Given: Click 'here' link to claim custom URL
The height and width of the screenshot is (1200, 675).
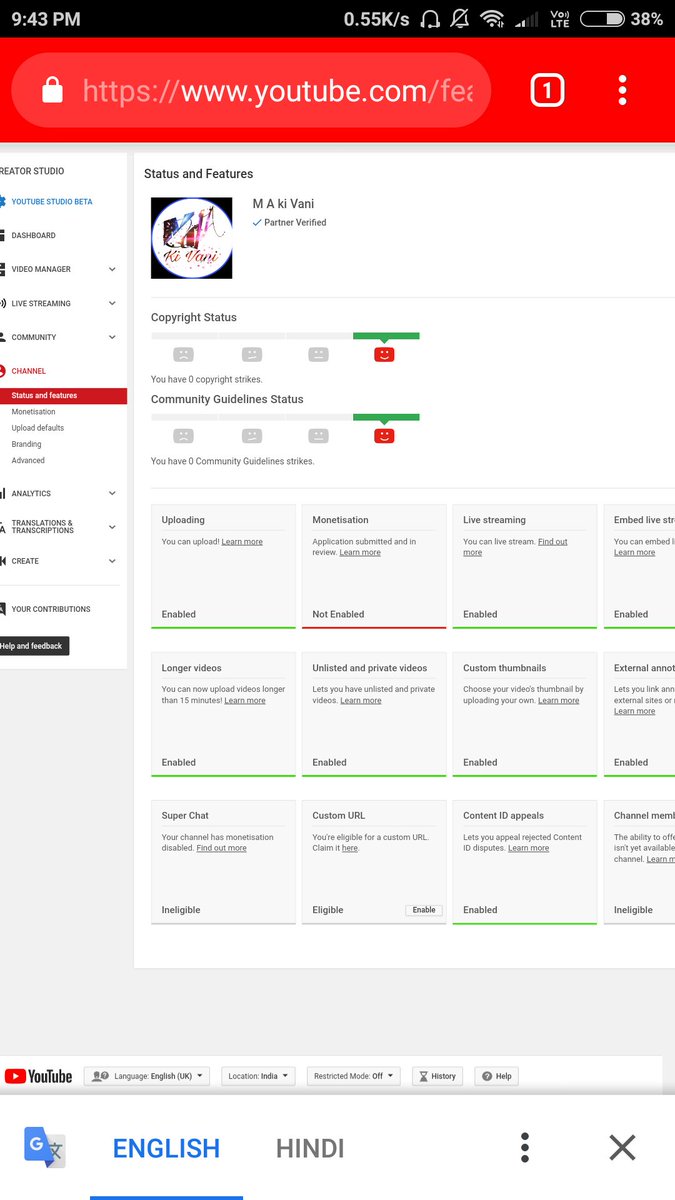Looking at the screenshot, I should tap(350, 848).
